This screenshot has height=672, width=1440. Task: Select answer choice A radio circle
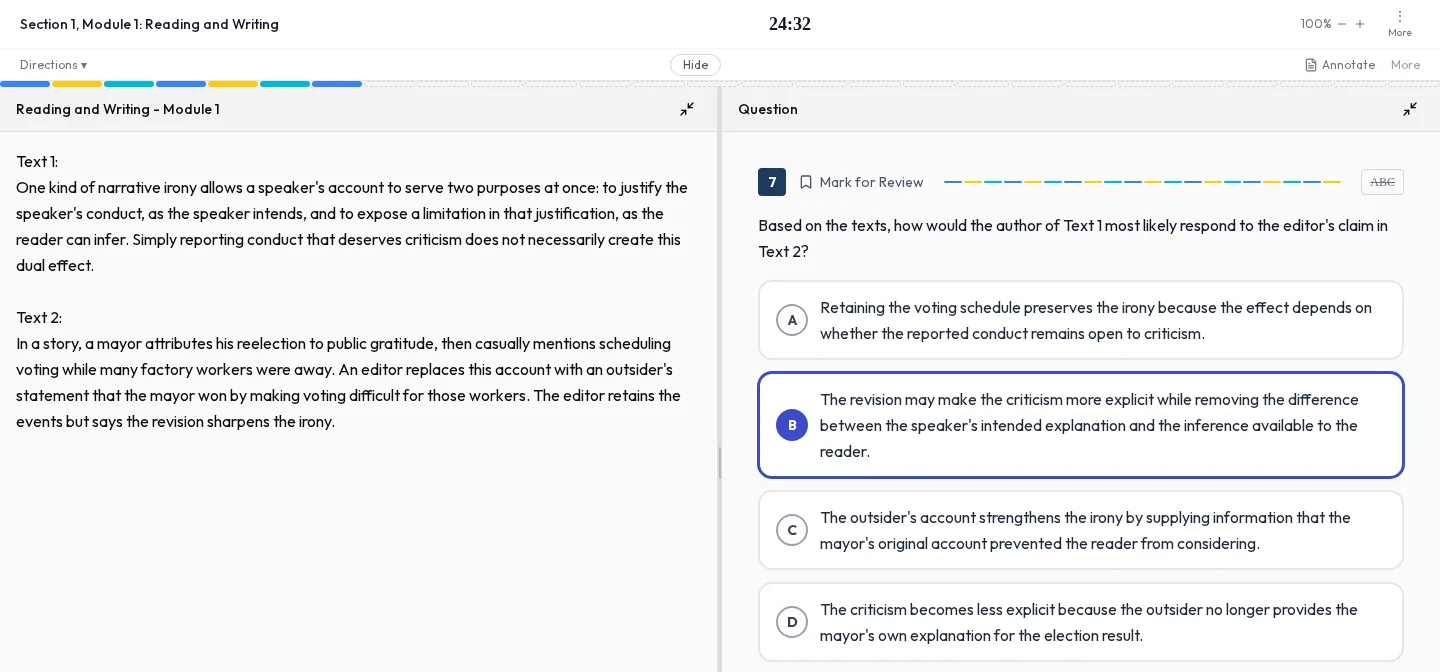tap(792, 320)
